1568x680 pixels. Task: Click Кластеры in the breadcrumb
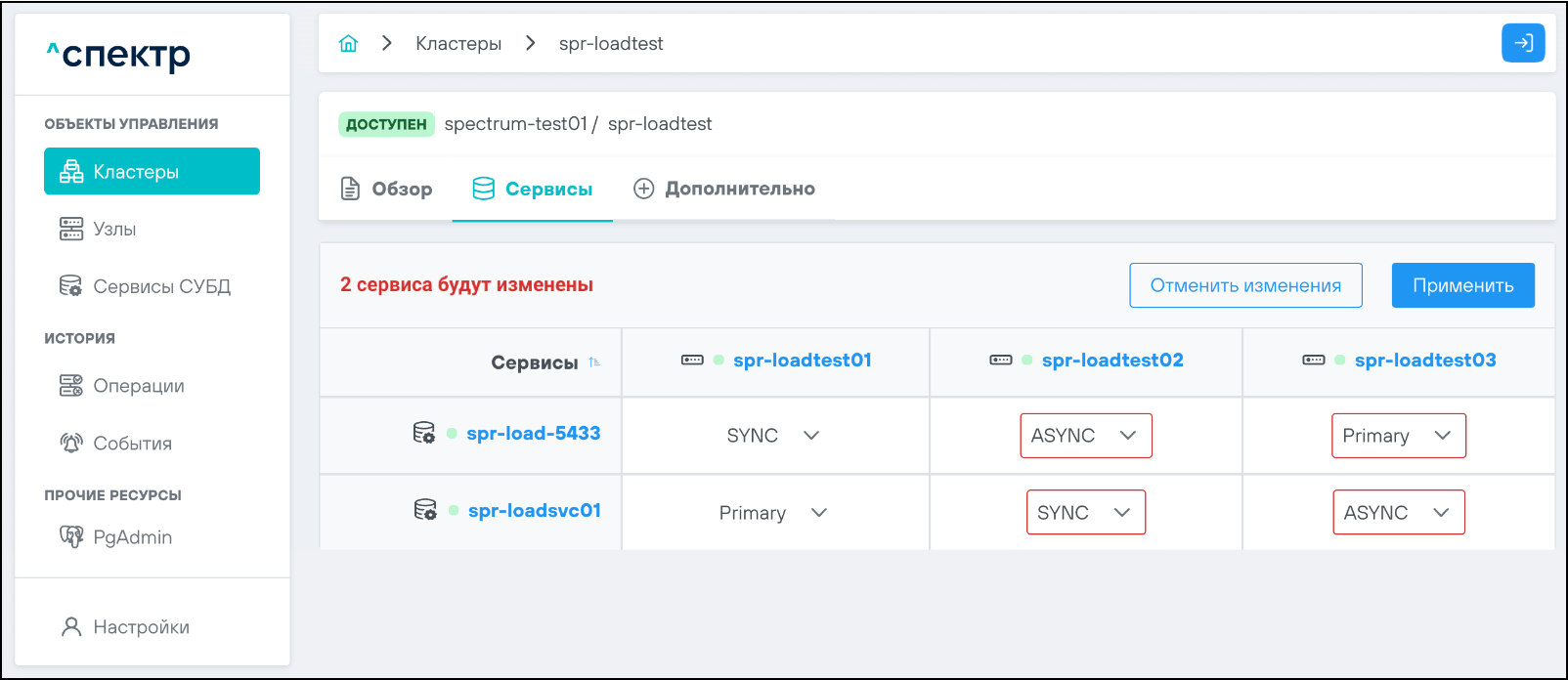tap(458, 44)
